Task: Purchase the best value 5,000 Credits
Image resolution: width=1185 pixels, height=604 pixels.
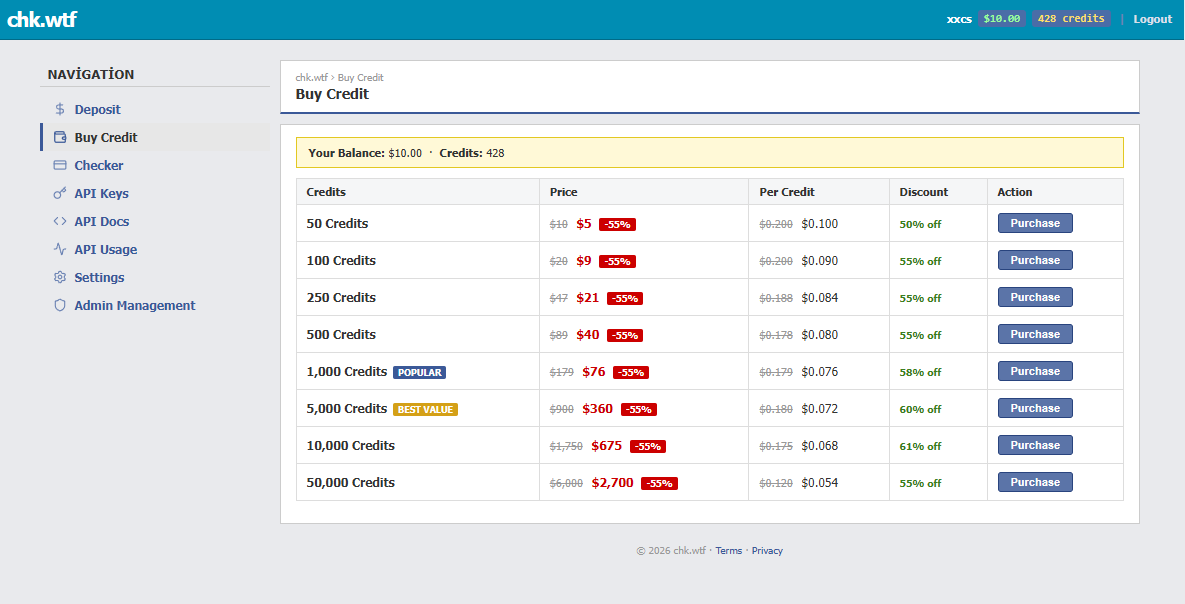Action: point(1034,408)
